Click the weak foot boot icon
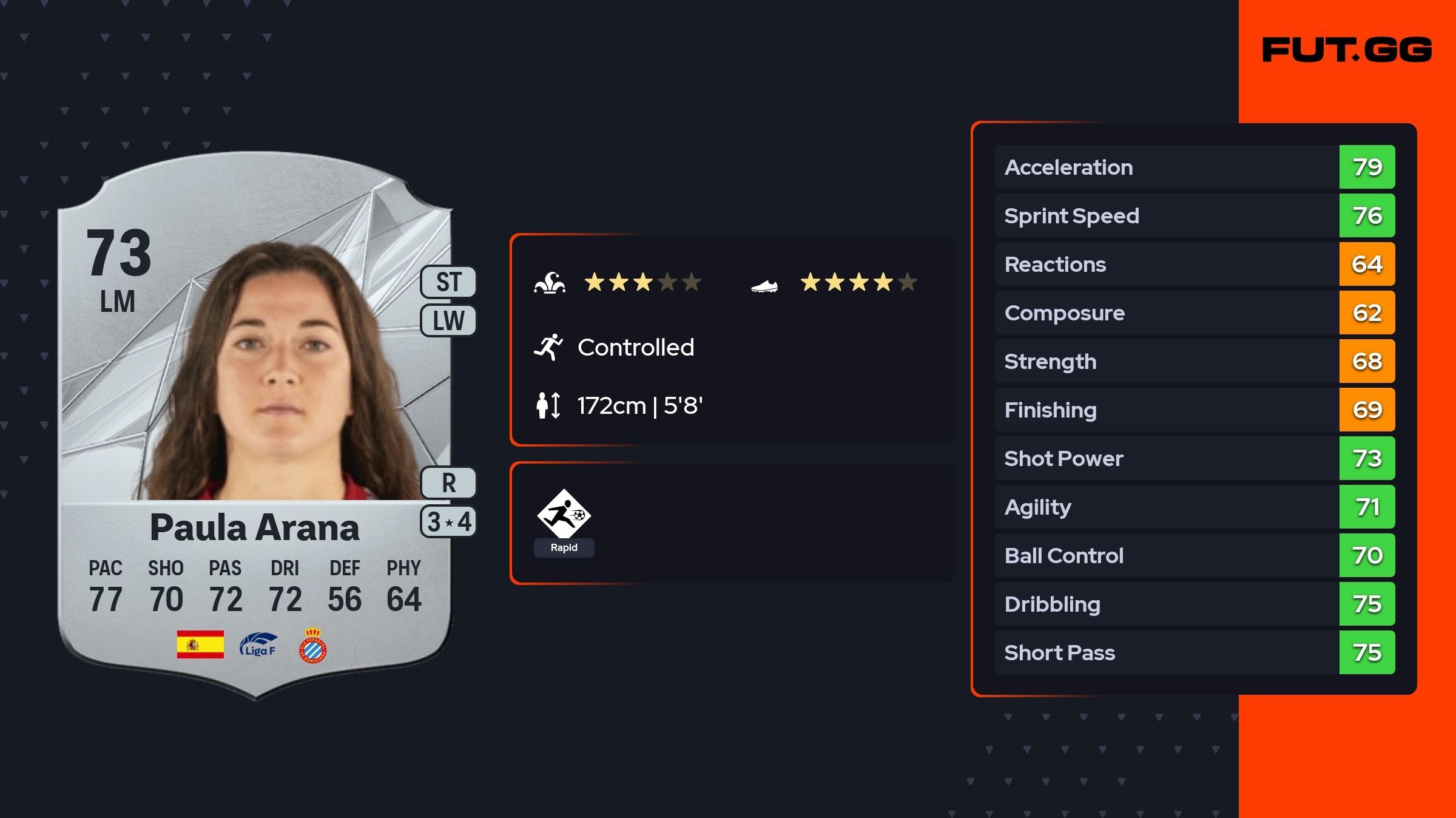This screenshot has height=818, width=1456. click(x=764, y=285)
